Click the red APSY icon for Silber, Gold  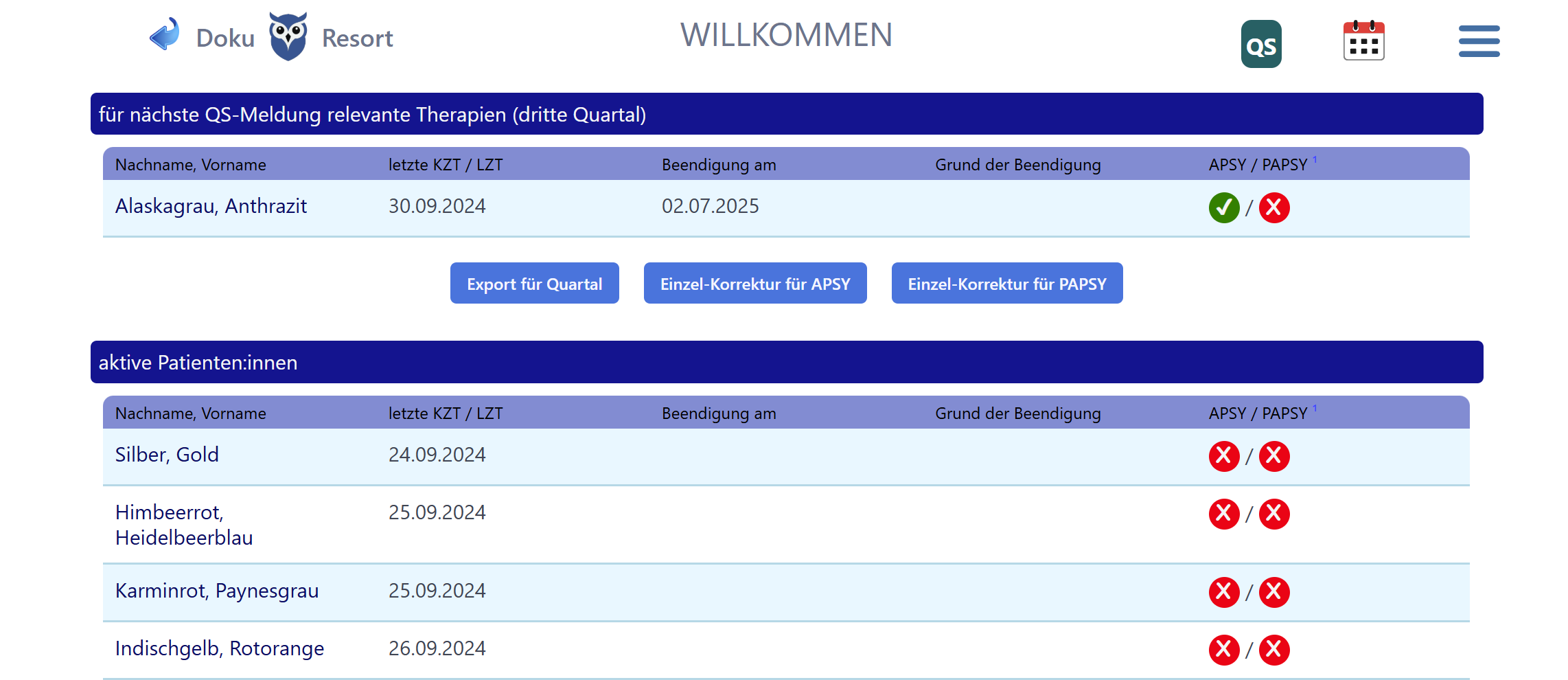pos(1224,455)
